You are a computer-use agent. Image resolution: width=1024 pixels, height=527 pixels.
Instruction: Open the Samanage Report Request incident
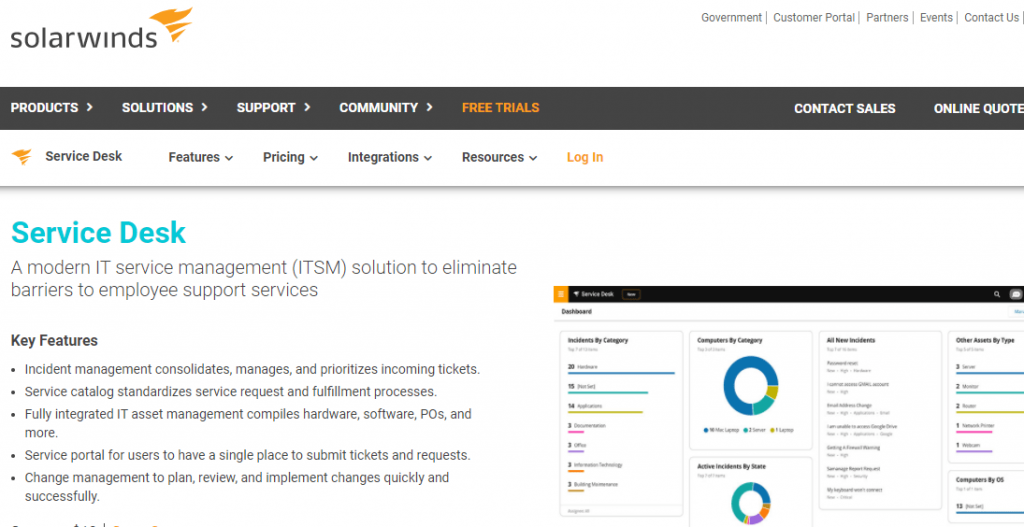click(854, 471)
